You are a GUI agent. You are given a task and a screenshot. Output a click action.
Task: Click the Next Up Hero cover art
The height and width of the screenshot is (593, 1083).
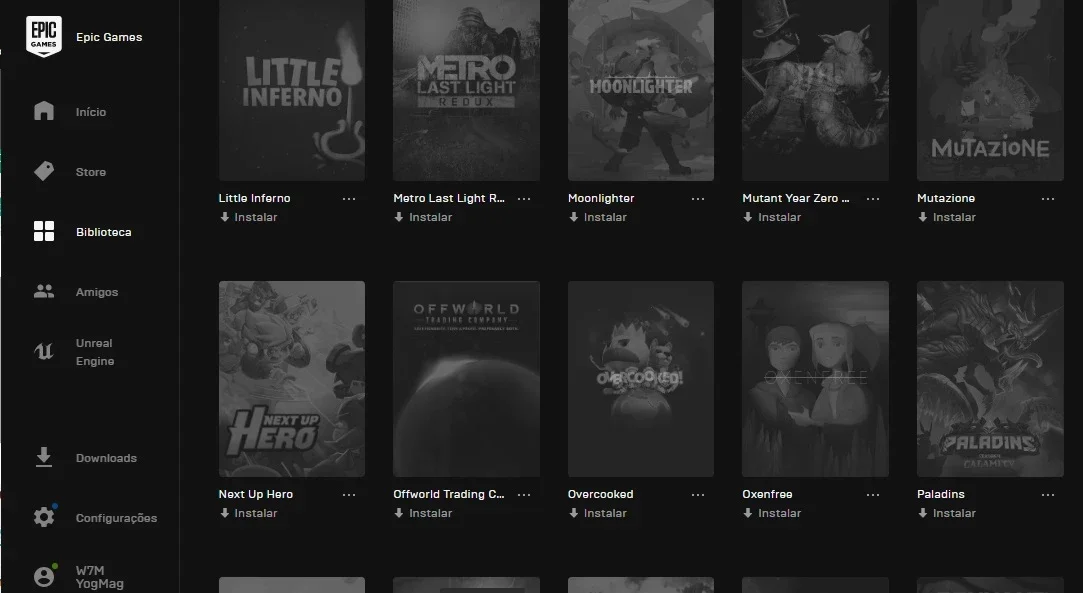[x=291, y=379]
